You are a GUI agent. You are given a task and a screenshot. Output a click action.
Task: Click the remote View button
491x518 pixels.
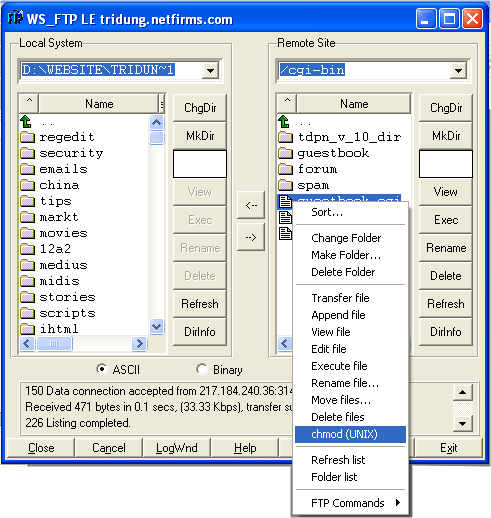(446, 192)
